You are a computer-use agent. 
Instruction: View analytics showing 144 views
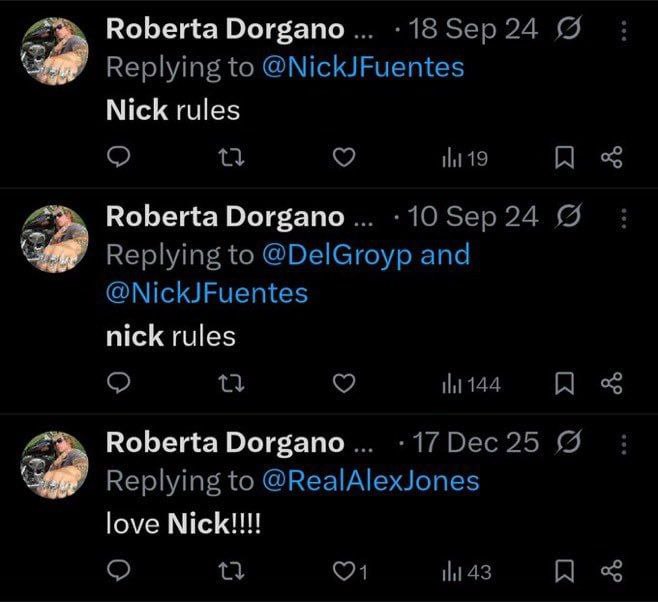coord(471,383)
